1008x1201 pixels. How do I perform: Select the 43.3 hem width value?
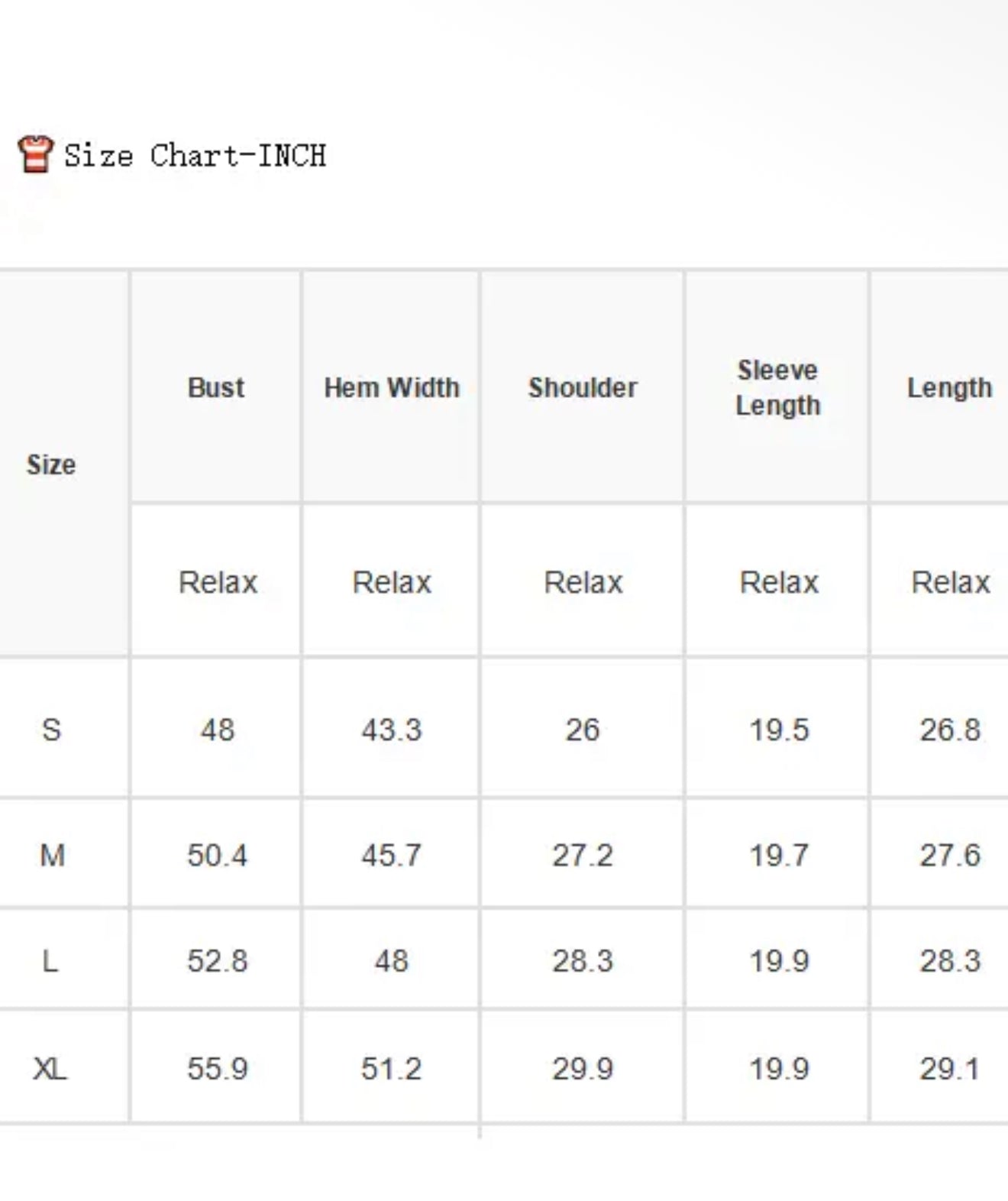(x=392, y=730)
